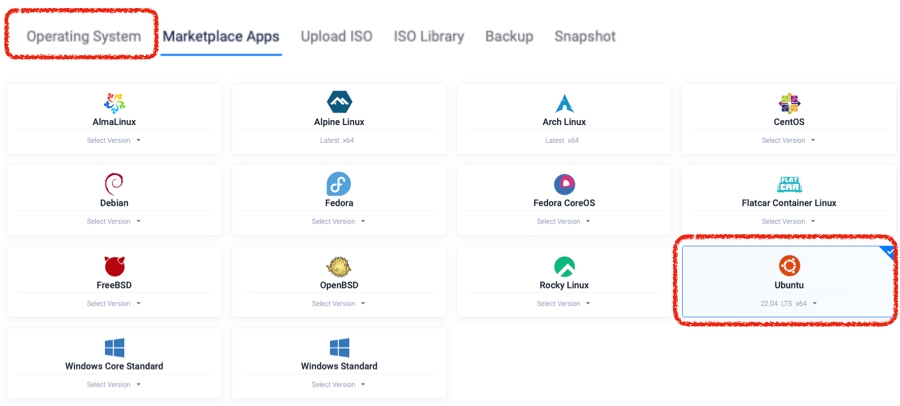Click the Fedora name text
Image resolution: width=900 pixels, height=406 pixels.
tap(339, 203)
